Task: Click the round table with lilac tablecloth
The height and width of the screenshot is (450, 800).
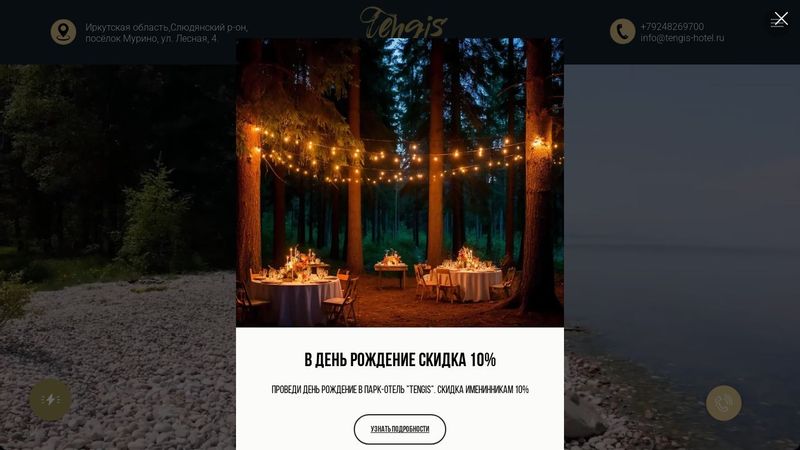Action: 296,298
